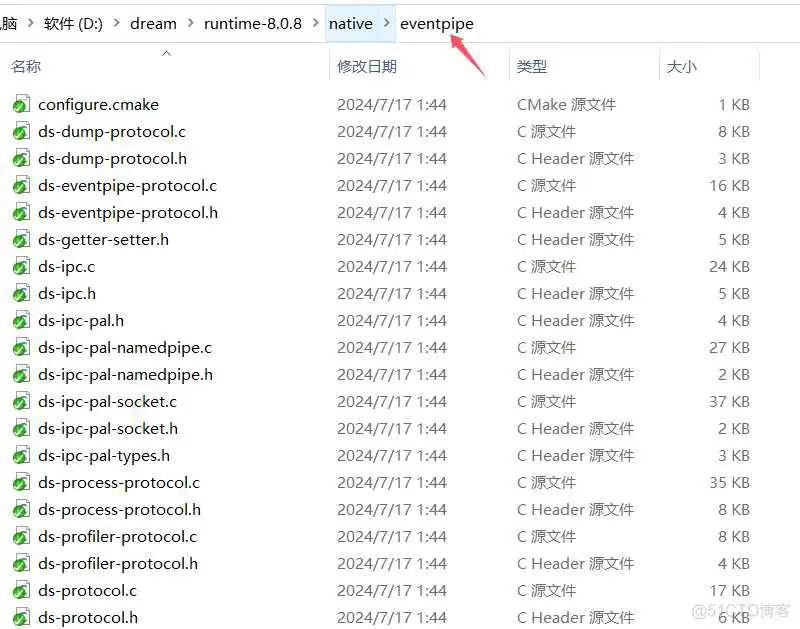Screen dimensions: 800x629
Task: Select the ds-dump-protocol.c file icon
Action: tap(21, 132)
